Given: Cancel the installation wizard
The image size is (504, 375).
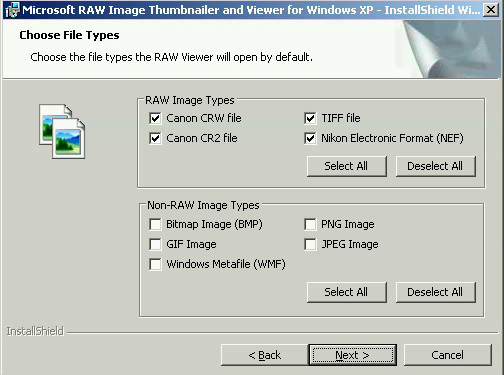Looking at the screenshot, I should point(448,355).
